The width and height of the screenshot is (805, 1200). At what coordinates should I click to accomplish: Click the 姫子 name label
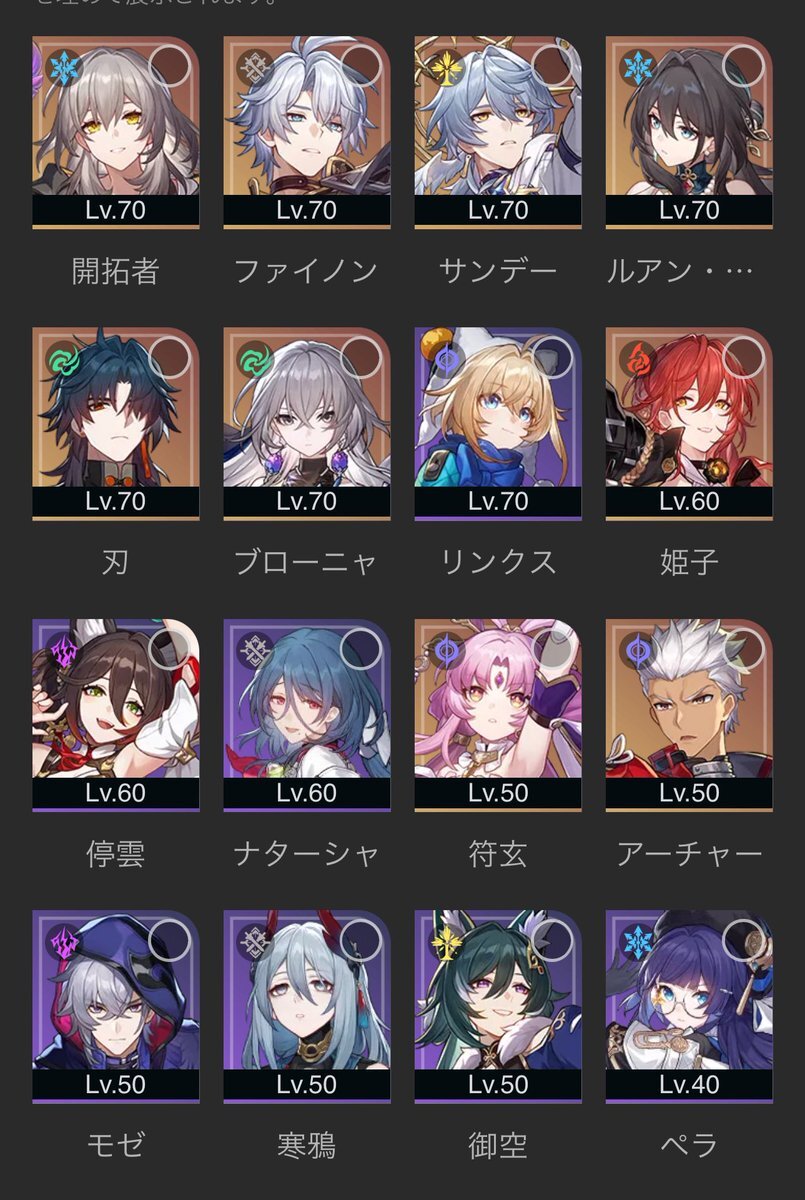(689, 562)
